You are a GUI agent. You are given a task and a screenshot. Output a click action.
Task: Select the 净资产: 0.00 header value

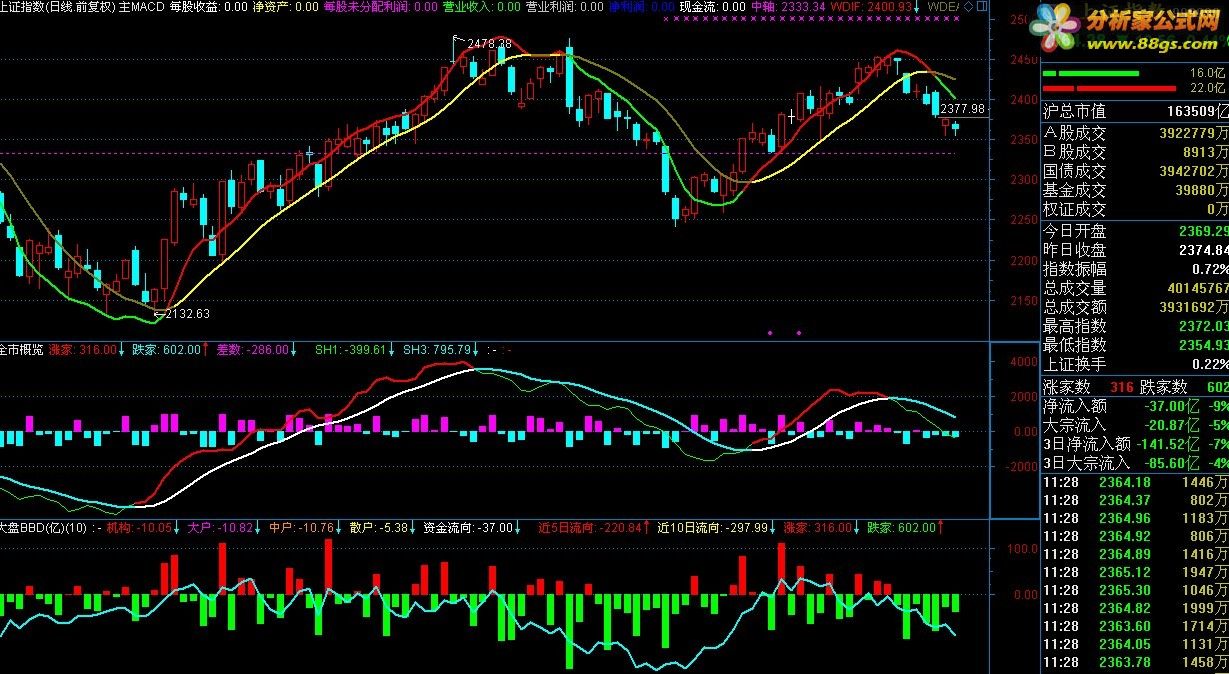pos(285,7)
